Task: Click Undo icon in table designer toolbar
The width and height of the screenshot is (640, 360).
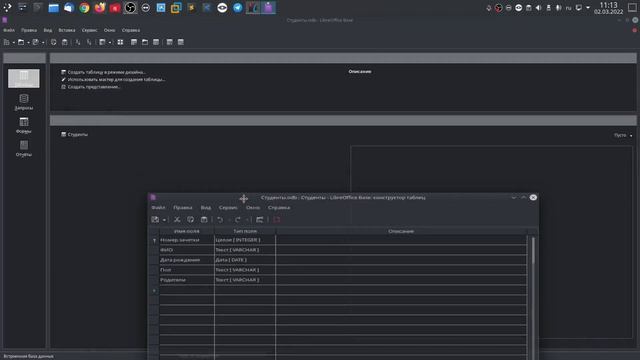Action: tap(220, 220)
